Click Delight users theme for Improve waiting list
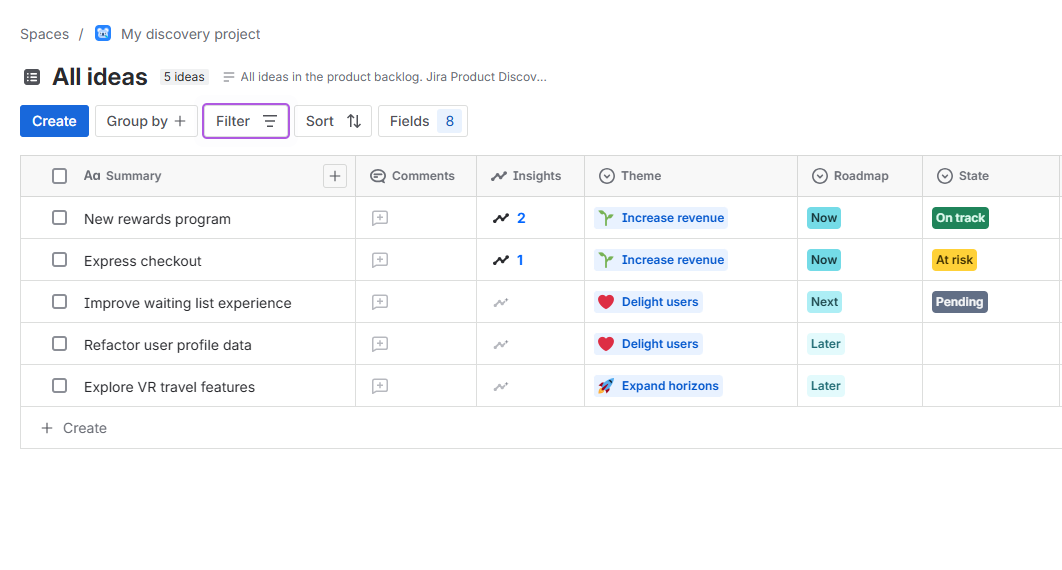1062x570 pixels. [x=648, y=302]
